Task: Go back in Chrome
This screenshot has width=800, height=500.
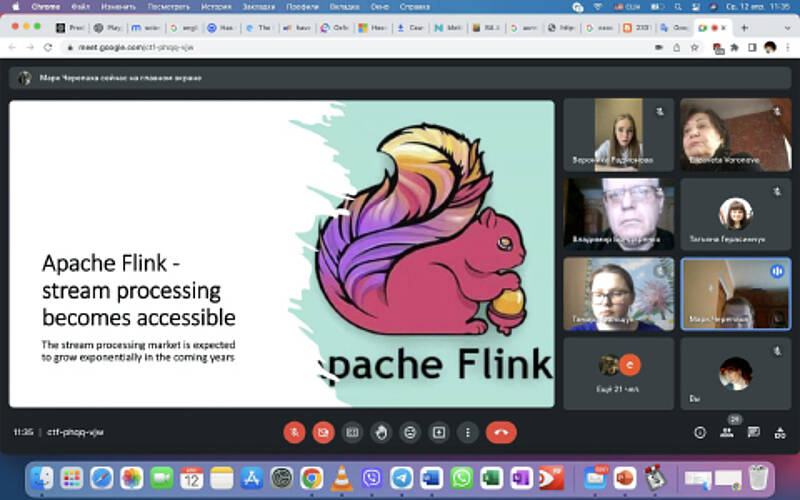Action: tap(12, 47)
